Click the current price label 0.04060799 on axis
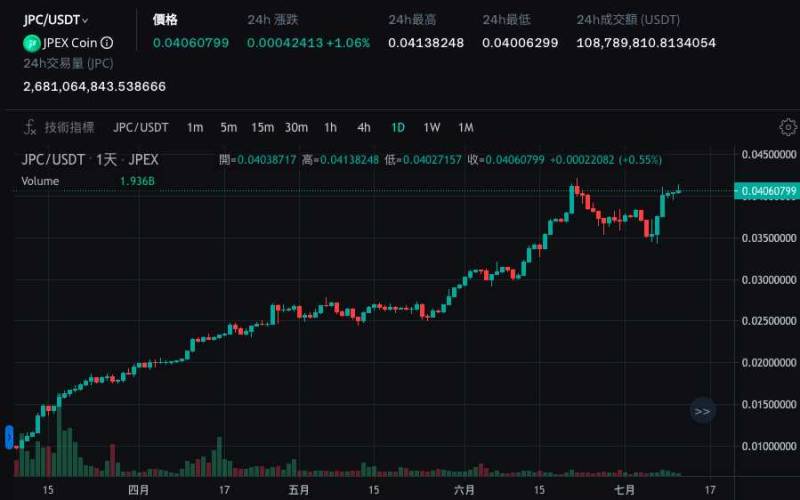Image resolution: width=800 pixels, height=500 pixels. tap(767, 191)
